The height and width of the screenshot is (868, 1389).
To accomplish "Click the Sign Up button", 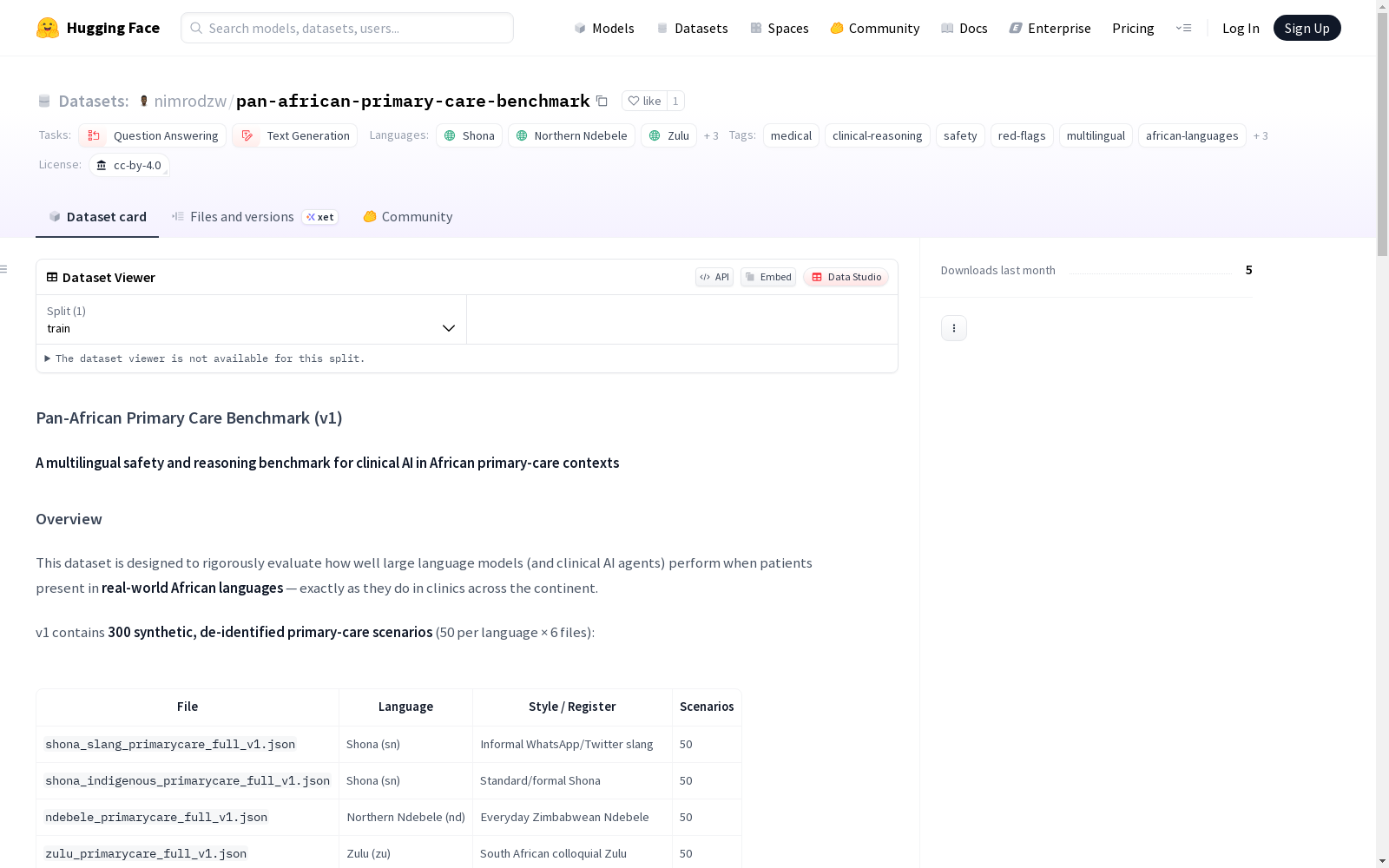I will point(1307,28).
